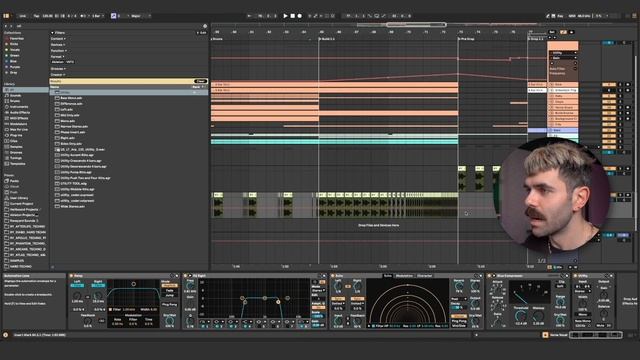Viewport: 640px width, 360px height.
Task: Expand the Format filter group
Action: coord(58,56)
